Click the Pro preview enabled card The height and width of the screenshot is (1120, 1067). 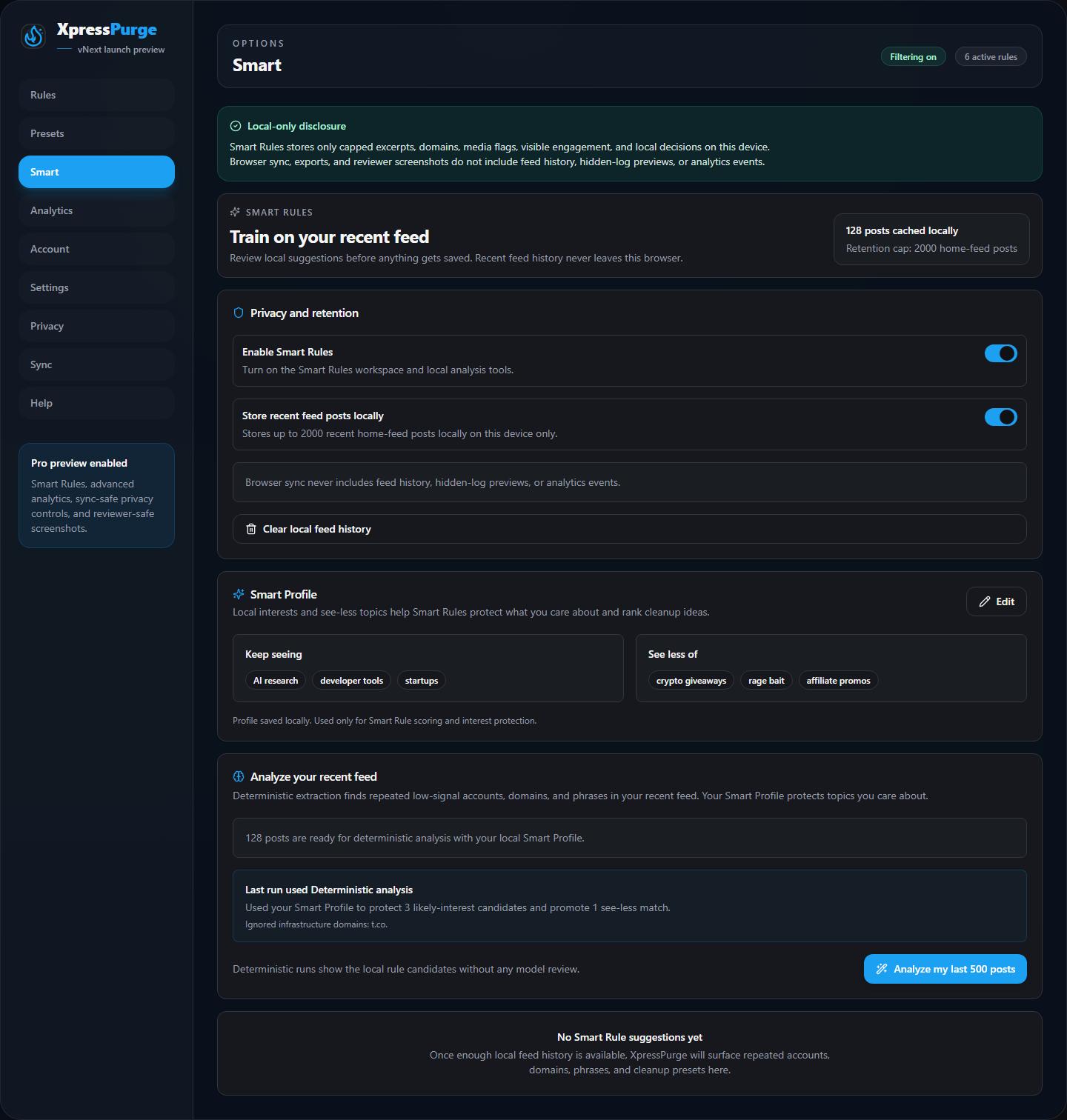(x=96, y=496)
